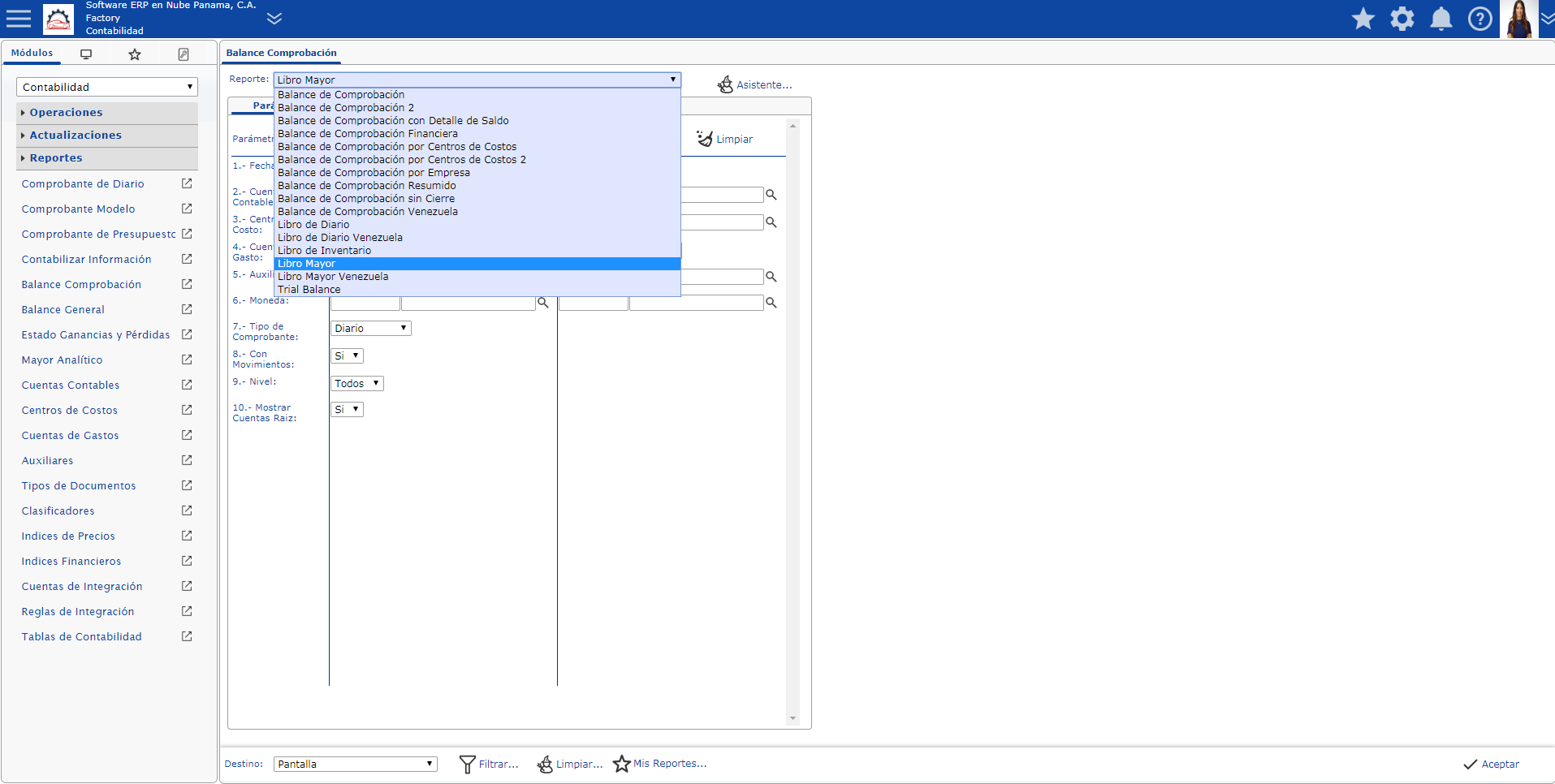Open Mis Reportes star button
The image size is (1555, 784).
tap(659, 764)
